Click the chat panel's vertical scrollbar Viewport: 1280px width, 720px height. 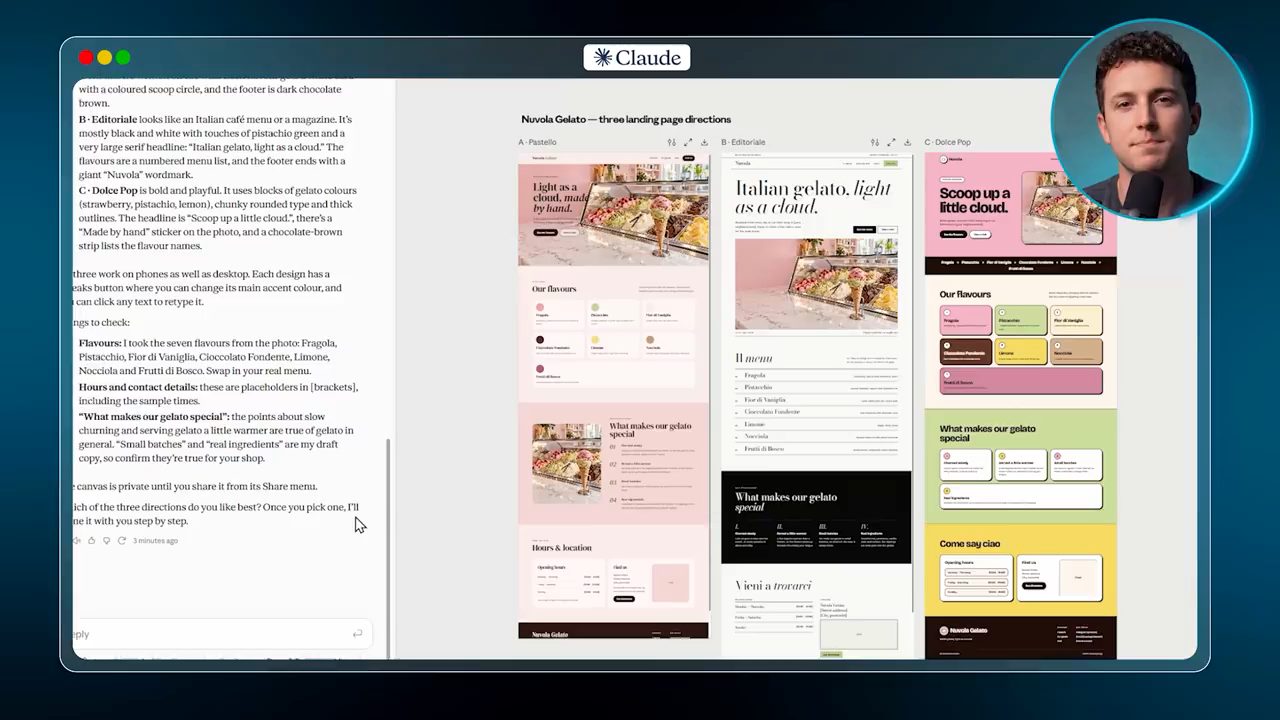coord(389,548)
